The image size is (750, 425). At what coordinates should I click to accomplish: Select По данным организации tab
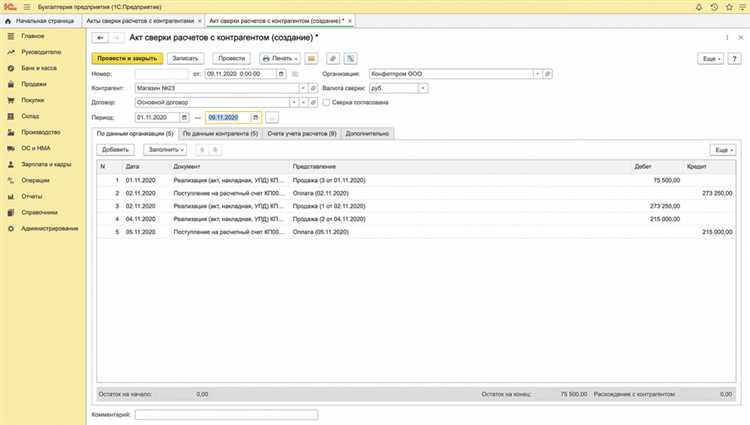(x=135, y=134)
